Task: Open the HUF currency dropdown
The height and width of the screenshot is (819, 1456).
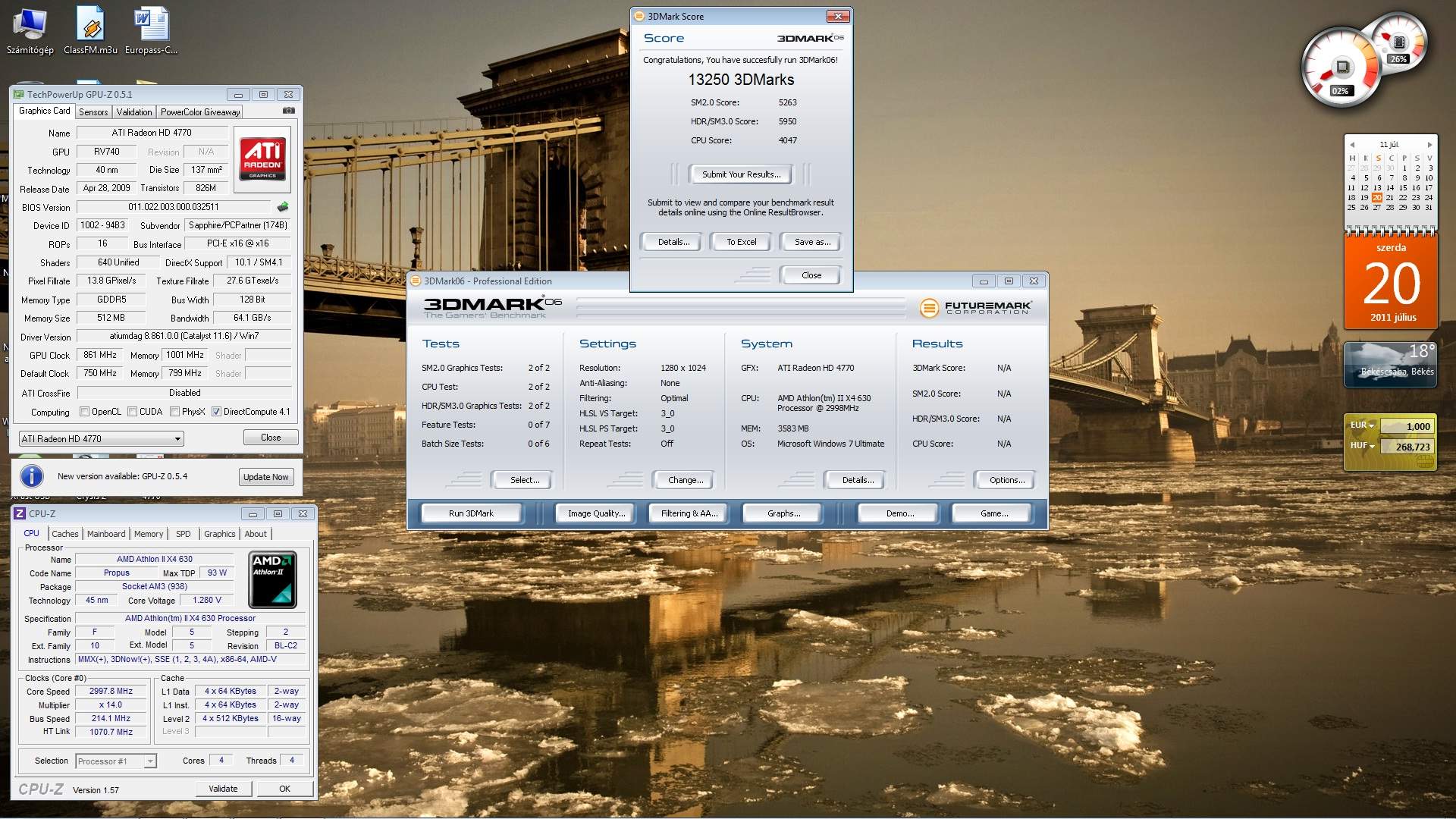Action: pos(1362,446)
